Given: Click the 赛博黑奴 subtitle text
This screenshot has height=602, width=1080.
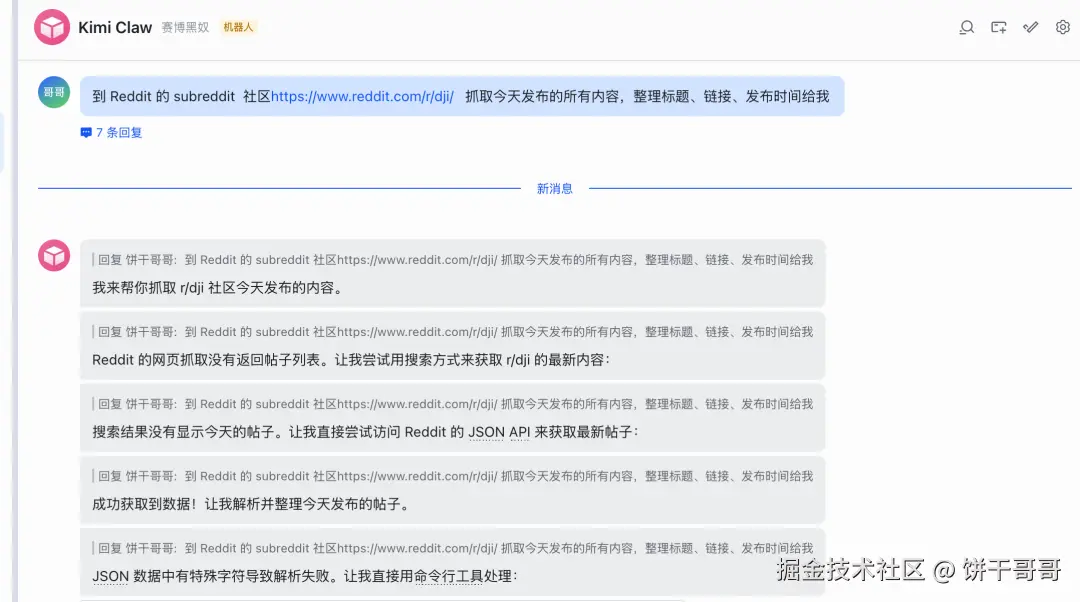Looking at the screenshot, I should [x=185, y=28].
